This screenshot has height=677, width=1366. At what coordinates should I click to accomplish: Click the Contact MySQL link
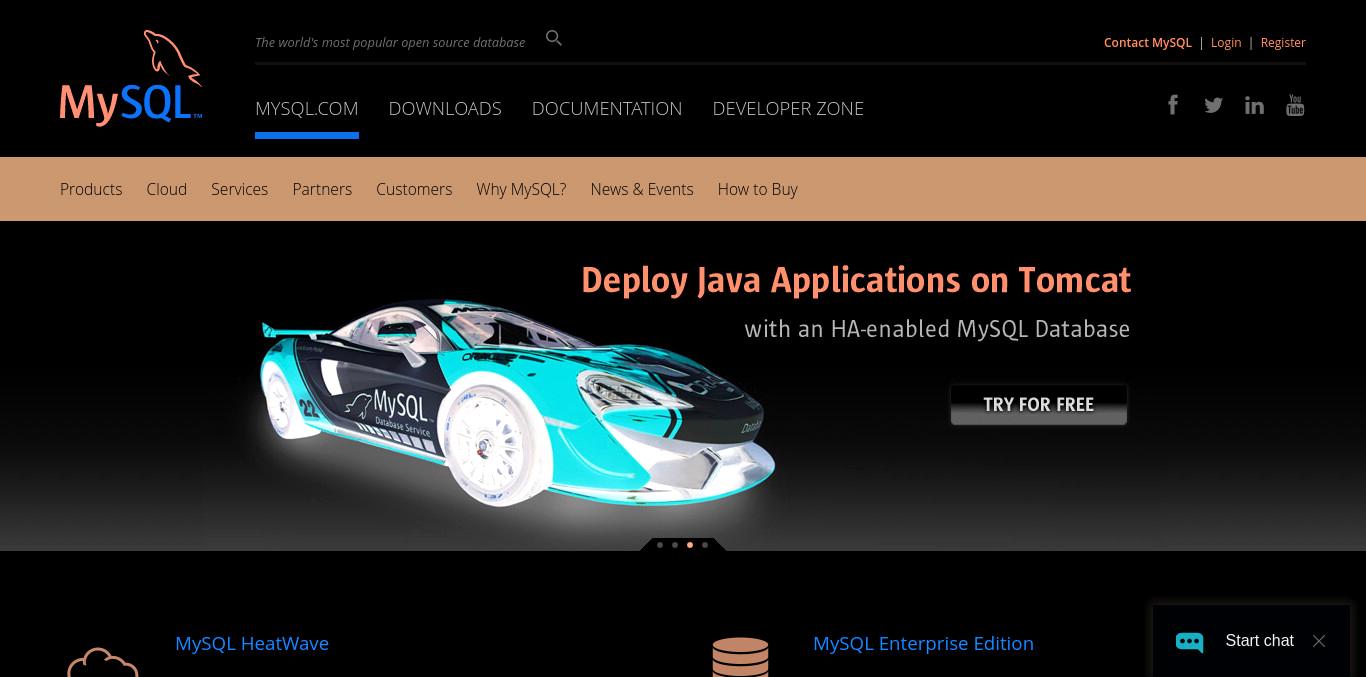point(1148,42)
